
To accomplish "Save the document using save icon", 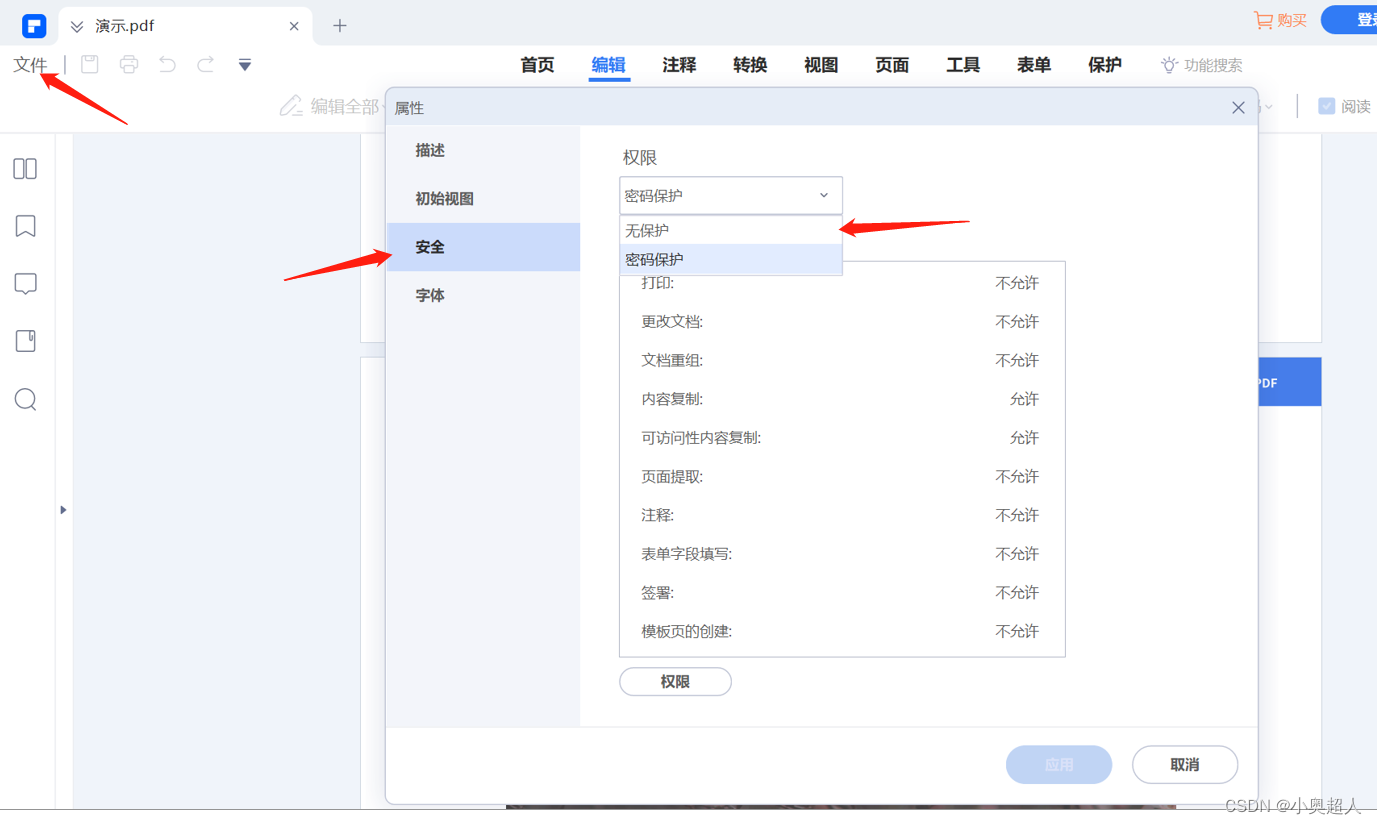I will pos(89,63).
